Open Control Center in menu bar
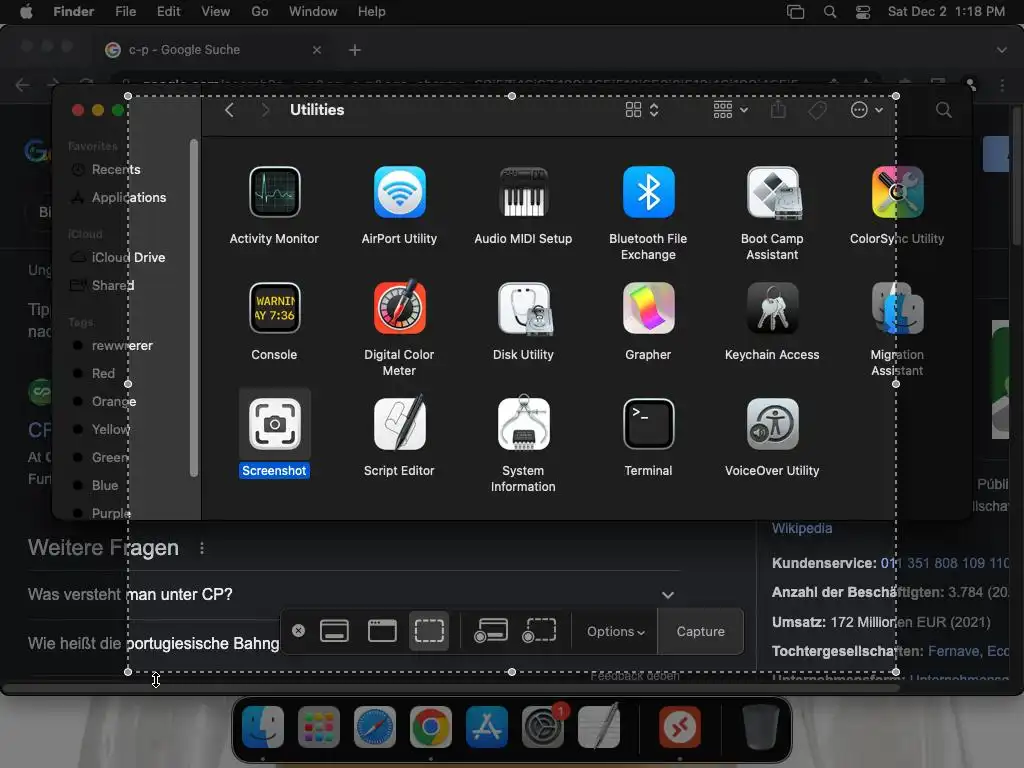This screenshot has width=1024, height=768. [x=863, y=12]
